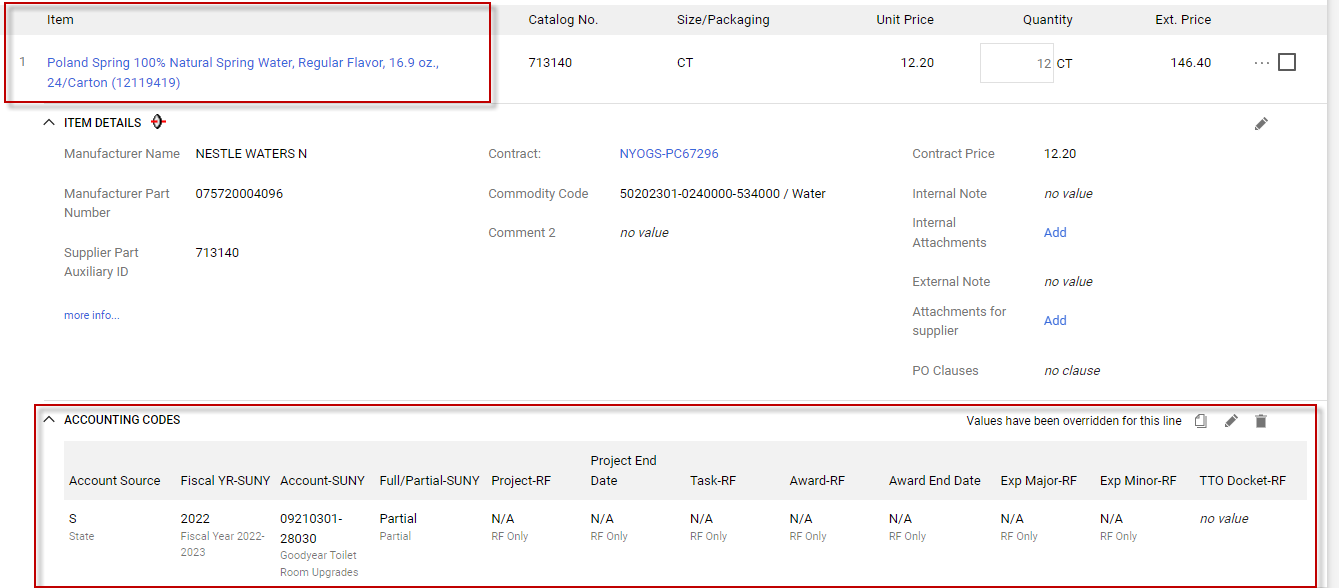
Task: Click the copy icon in Accounting Codes
Action: tap(1201, 421)
